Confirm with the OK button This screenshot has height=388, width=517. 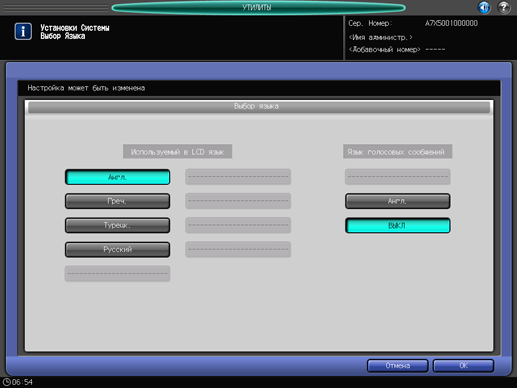click(x=463, y=366)
